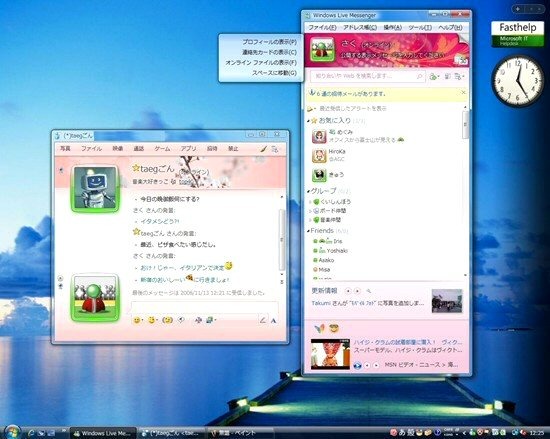Open the invitation mail notification link

tap(351, 94)
